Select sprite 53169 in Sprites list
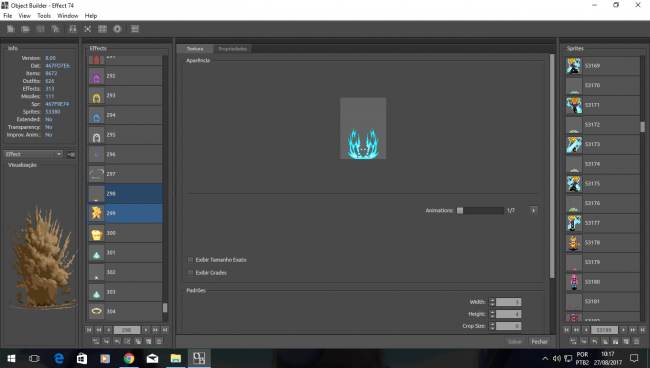This screenshot has height=368, width=650. 602,65
